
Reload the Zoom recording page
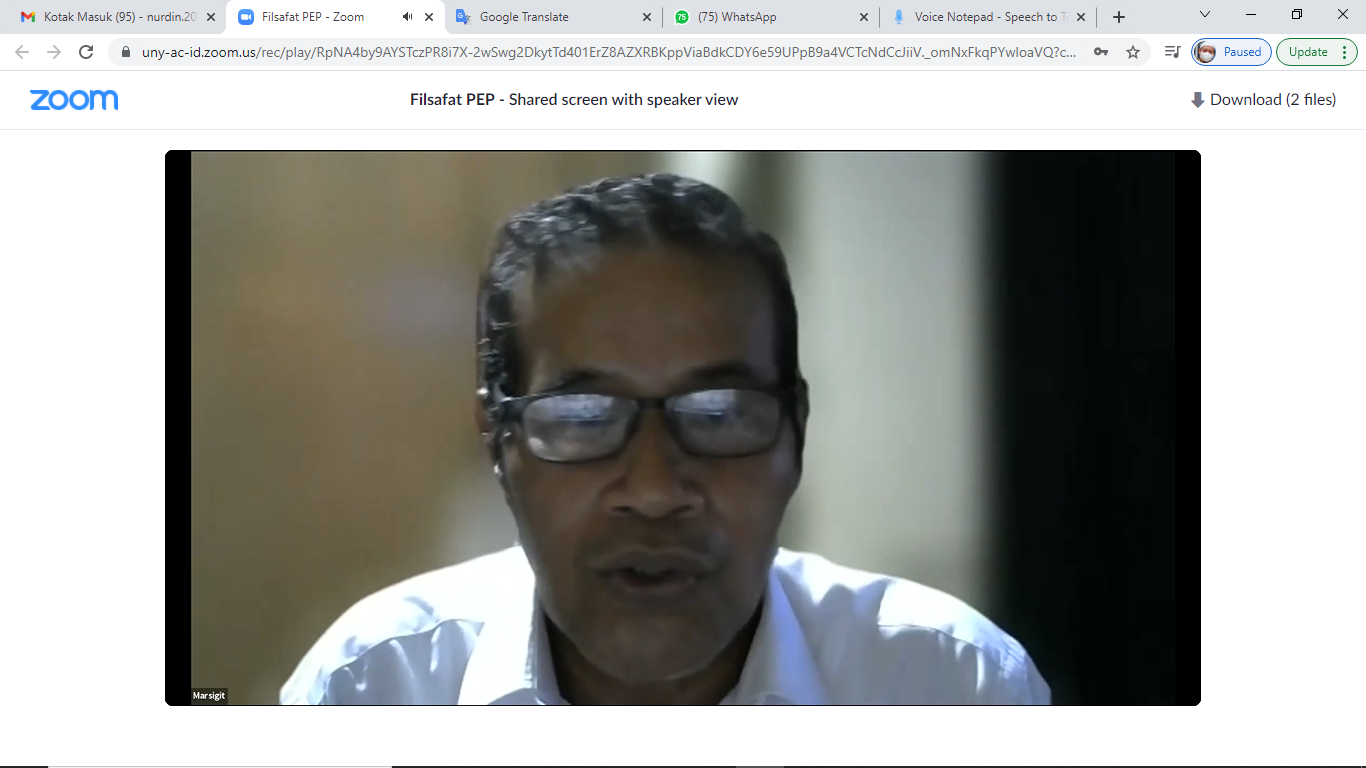click(86, 52)
